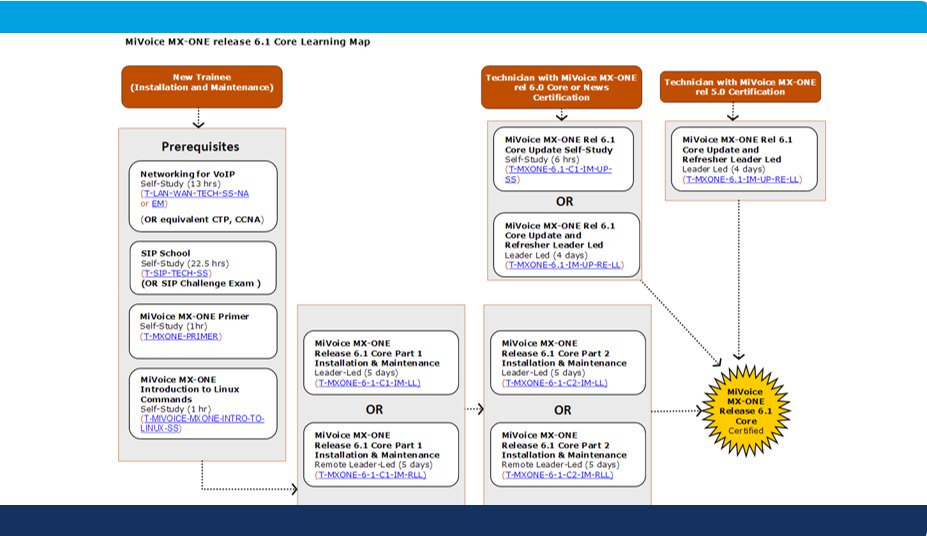Click the OR between Core Update courses
The width and height of the screenshot is (927, 536).
[565, 202]
